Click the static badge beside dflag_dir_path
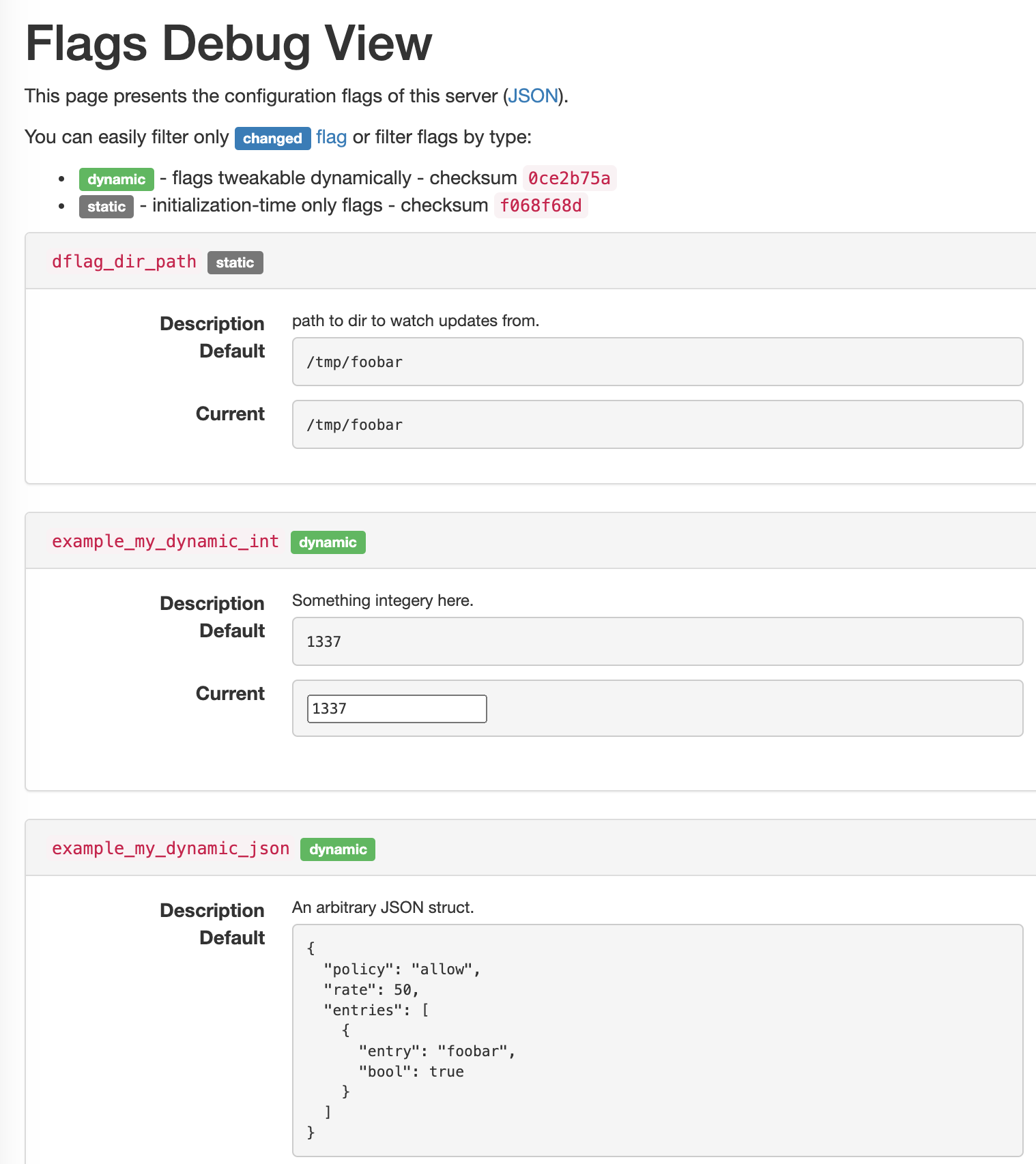Viewport: 1036px width, 1164px height. (x=235, y=262)
